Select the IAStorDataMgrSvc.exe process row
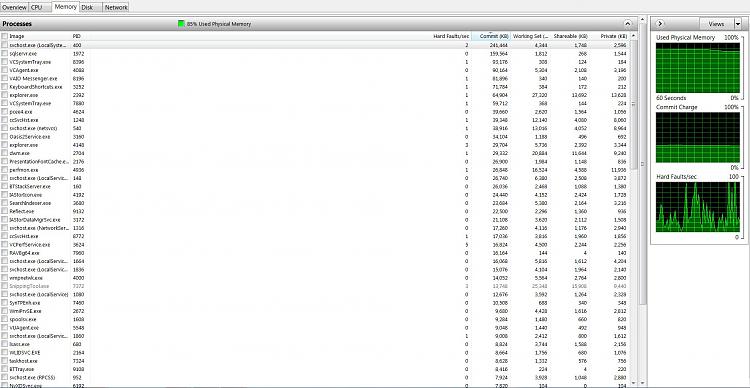 [x=315, y=220]
